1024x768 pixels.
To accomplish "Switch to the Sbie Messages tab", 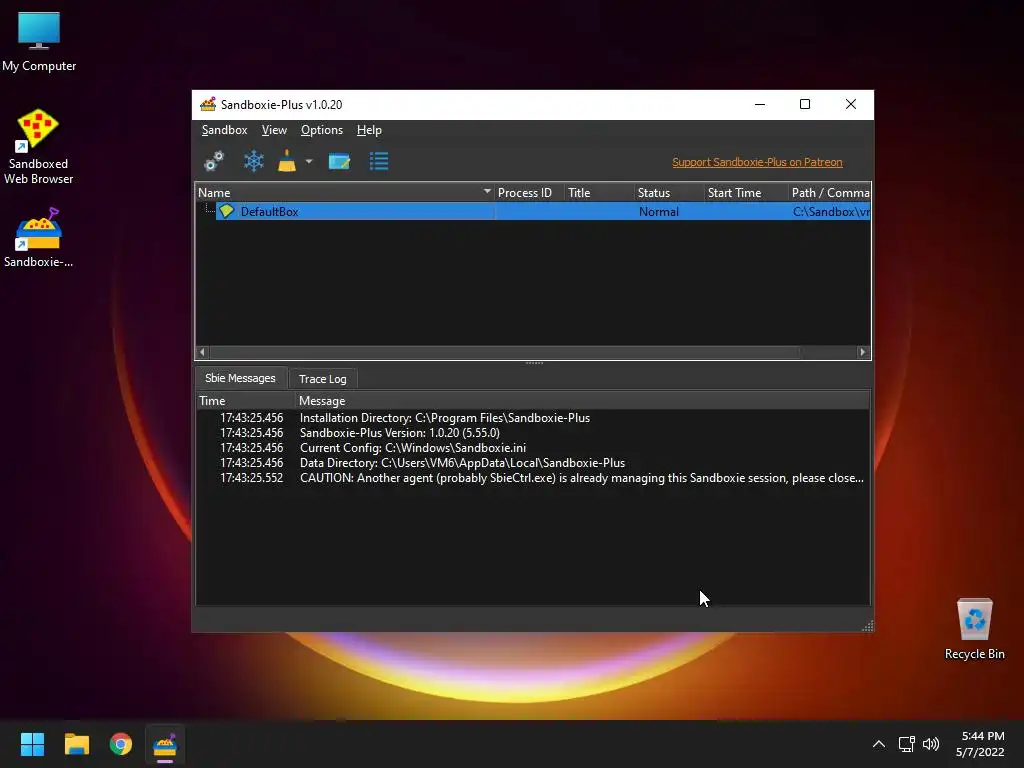I will click(240, 378).
